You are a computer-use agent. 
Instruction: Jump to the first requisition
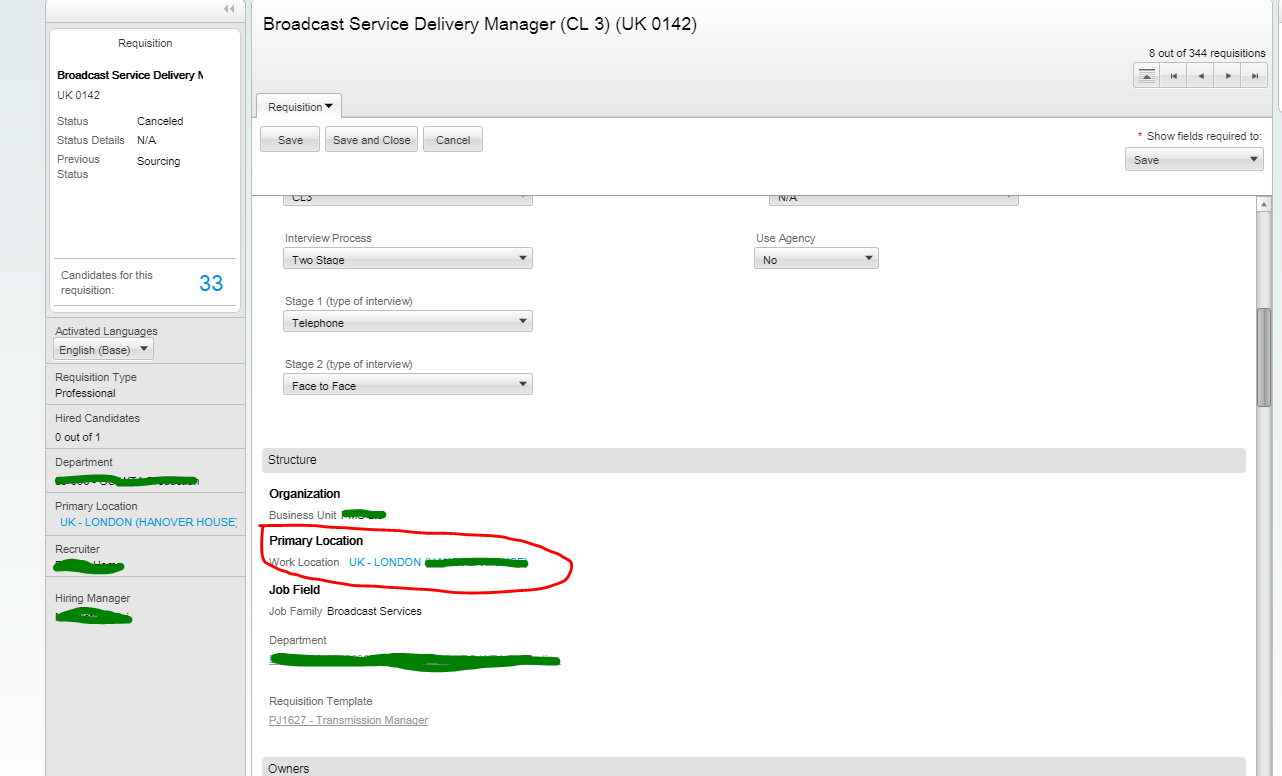click(x=1172, y=74)
